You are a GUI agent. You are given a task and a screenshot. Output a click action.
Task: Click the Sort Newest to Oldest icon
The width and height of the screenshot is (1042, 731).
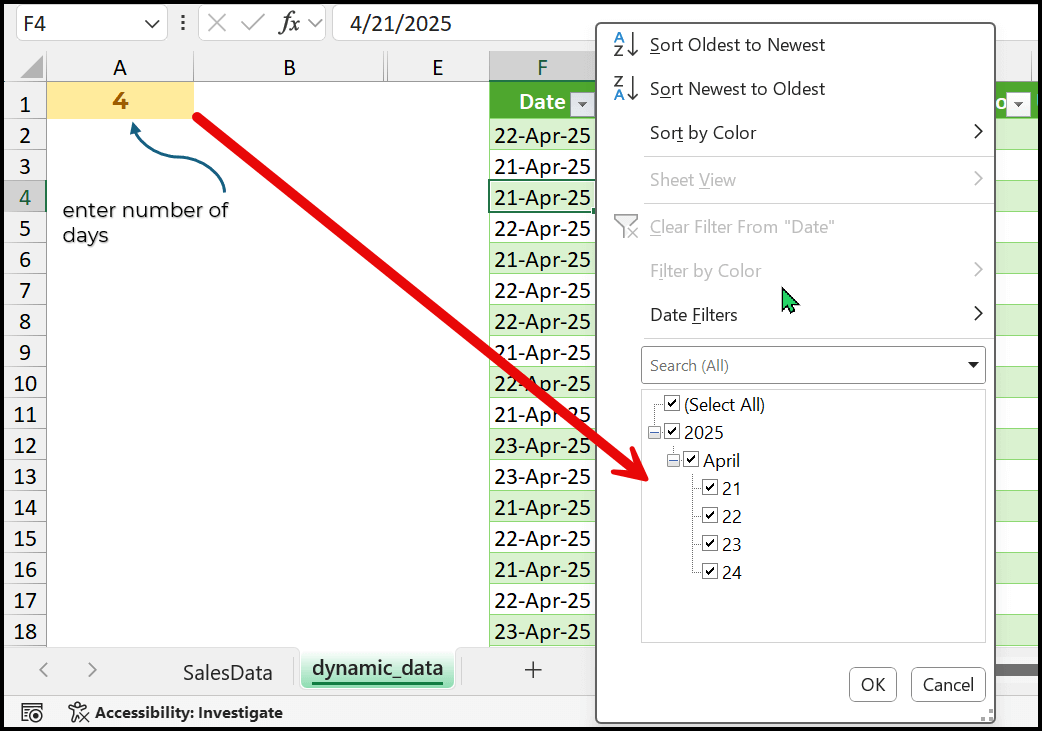(626, 89)
